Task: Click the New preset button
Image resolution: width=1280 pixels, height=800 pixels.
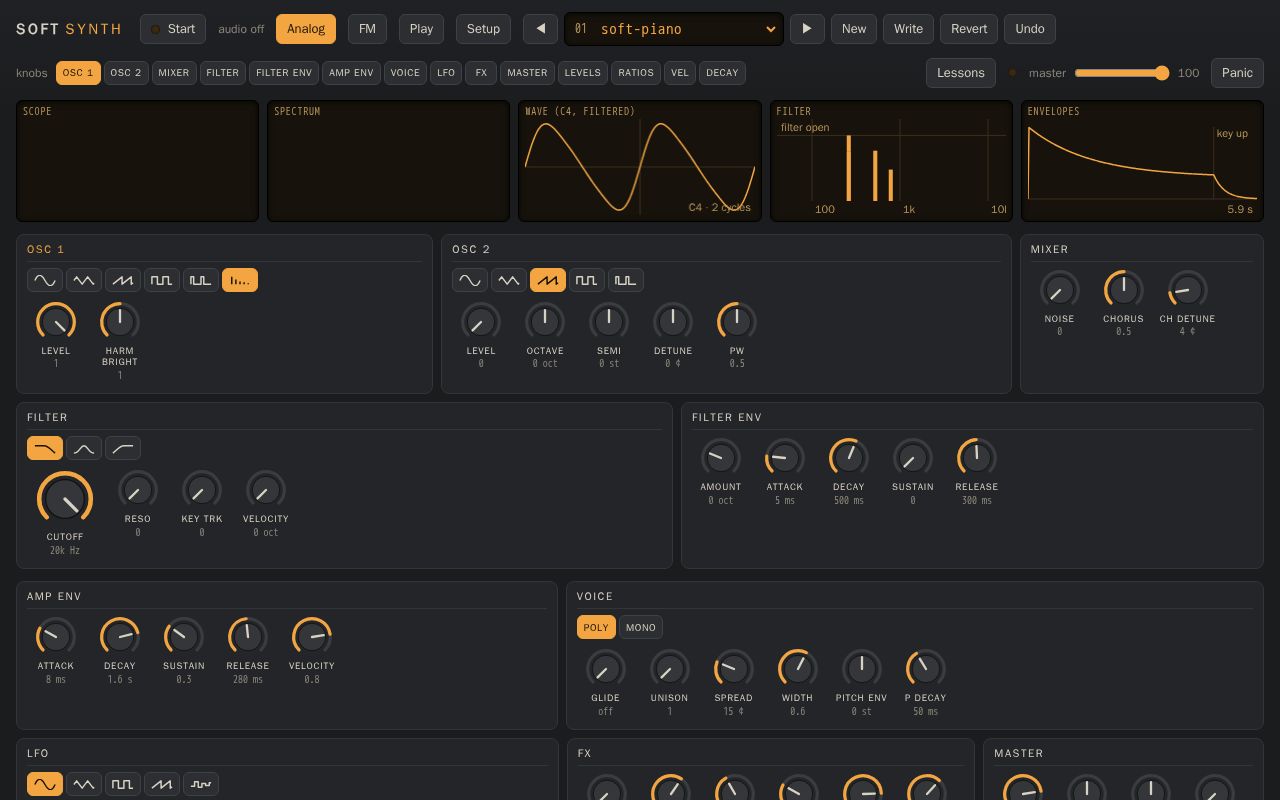Action: click(854, 29)
